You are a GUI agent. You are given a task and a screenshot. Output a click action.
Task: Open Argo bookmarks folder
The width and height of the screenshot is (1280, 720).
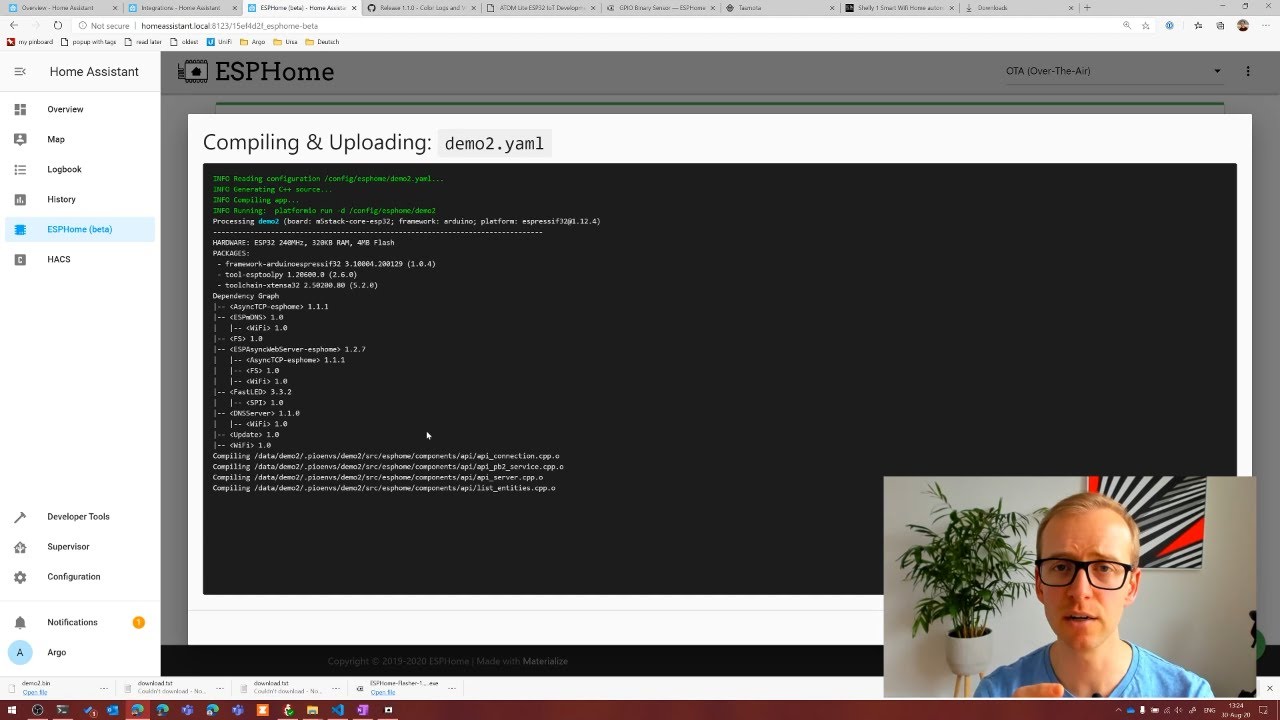point(253,42)
